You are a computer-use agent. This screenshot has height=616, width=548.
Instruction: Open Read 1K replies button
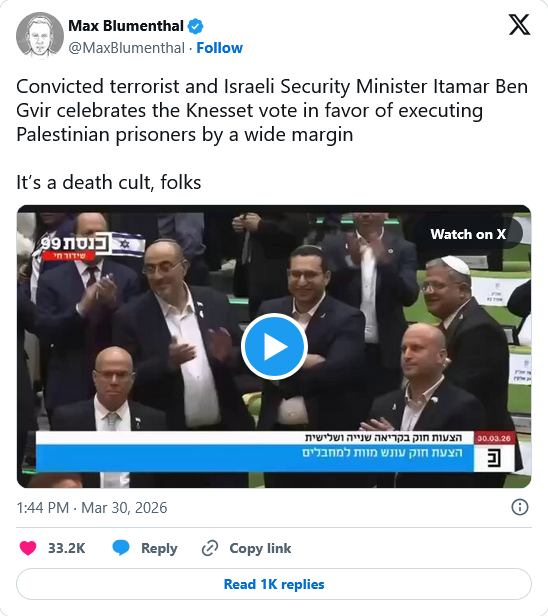(x=274, y=584)
